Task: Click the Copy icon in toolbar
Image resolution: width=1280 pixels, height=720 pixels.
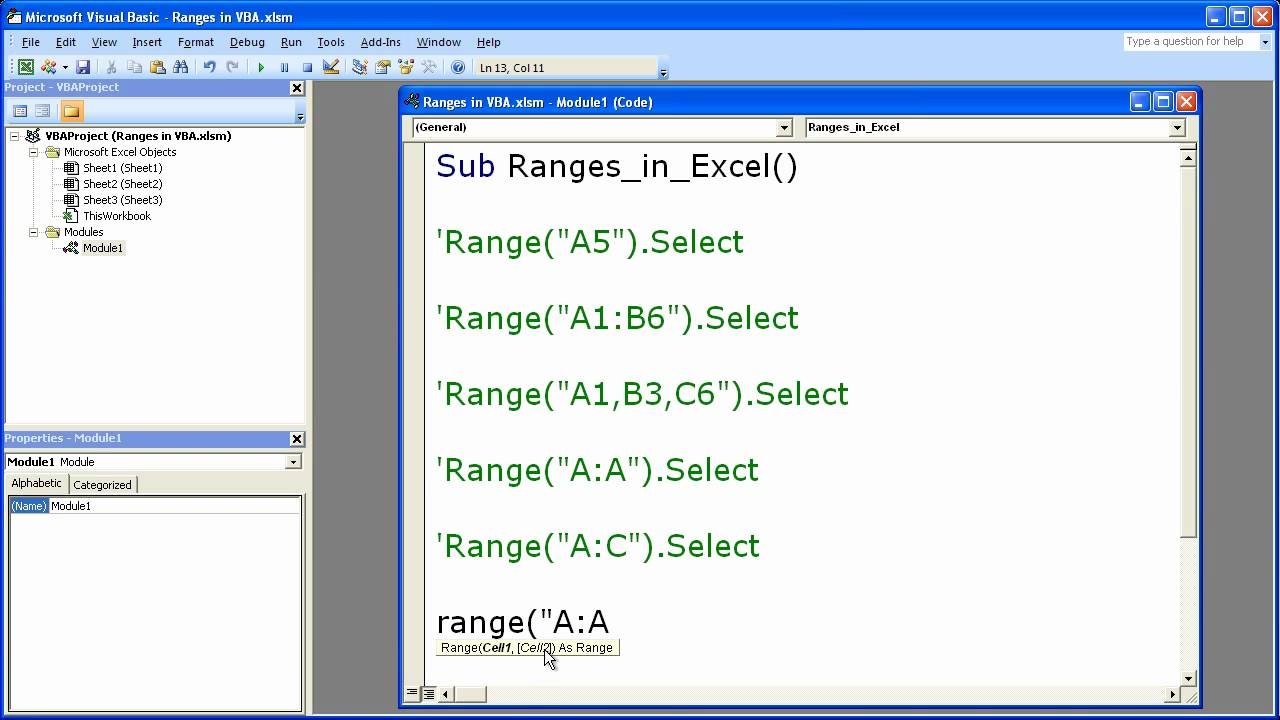Action: pyautogui.click(x=134, y=67)
